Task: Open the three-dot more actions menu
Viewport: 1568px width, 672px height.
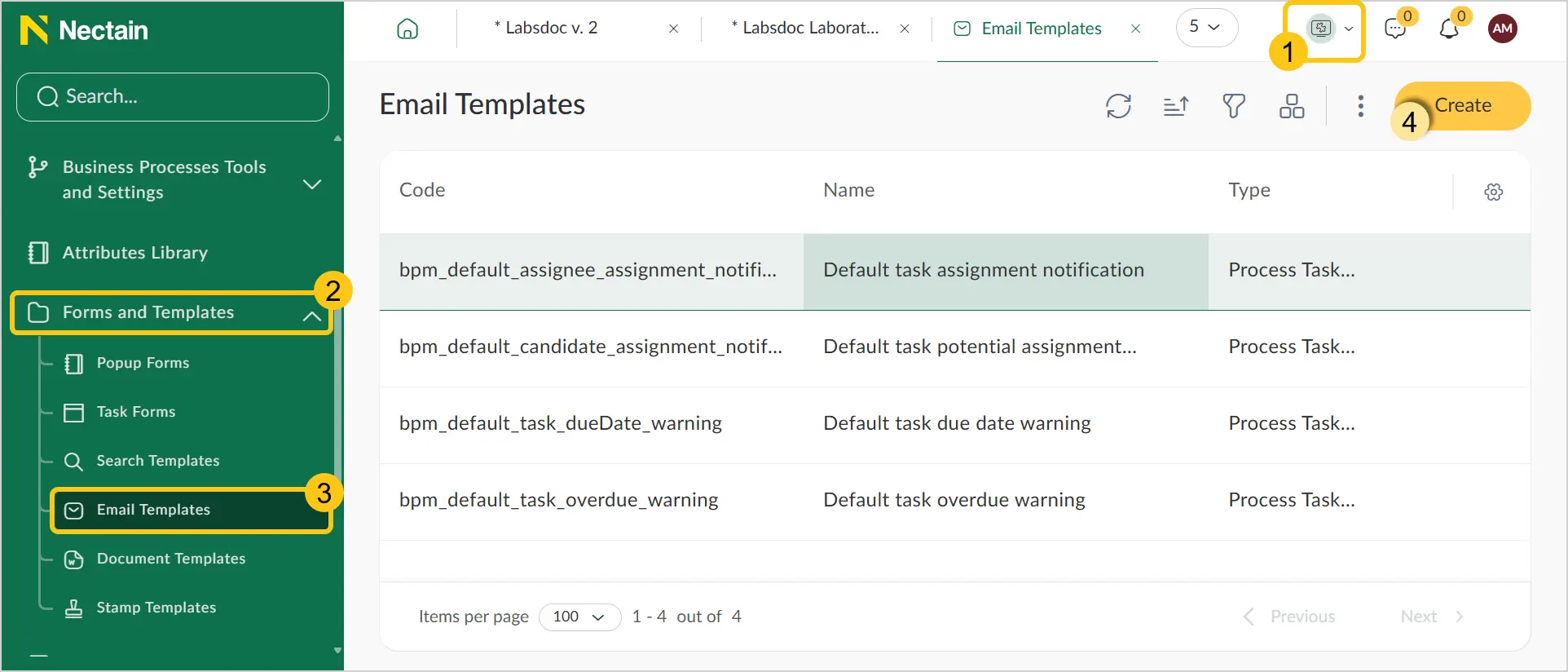Action: coord(1360,106)
